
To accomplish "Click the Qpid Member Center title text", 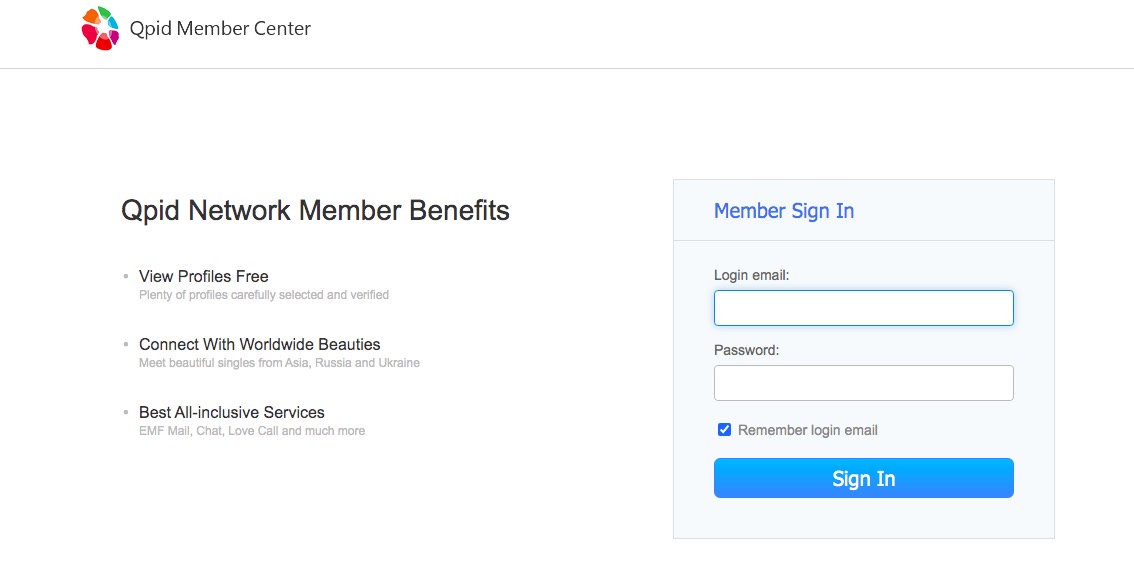I will tap(220, 29).
